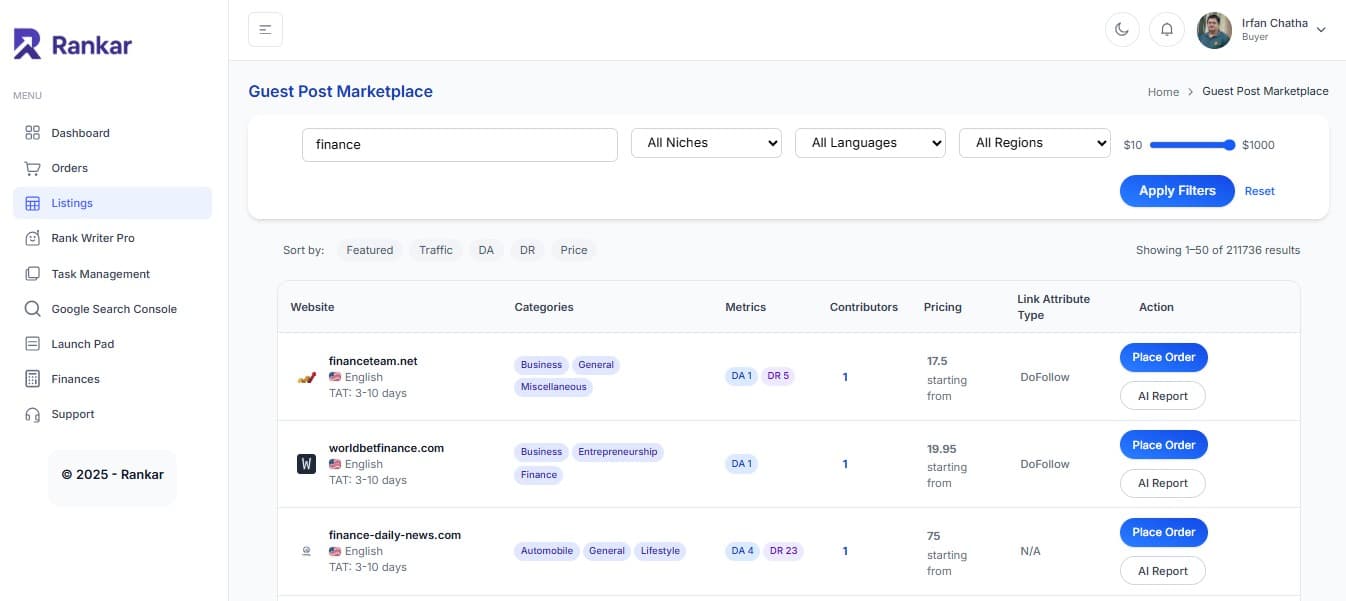The width and height of the screenshot is (1346, 601).
Task: Open the Support page
Action: click(x=73, y=413)
